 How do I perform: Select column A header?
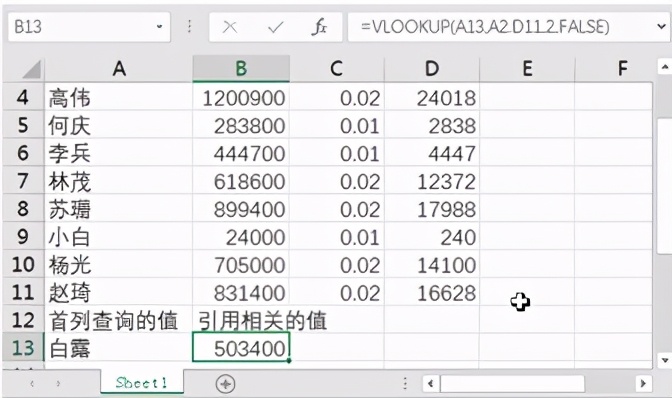pyautogui.click(x=119, y=69)
